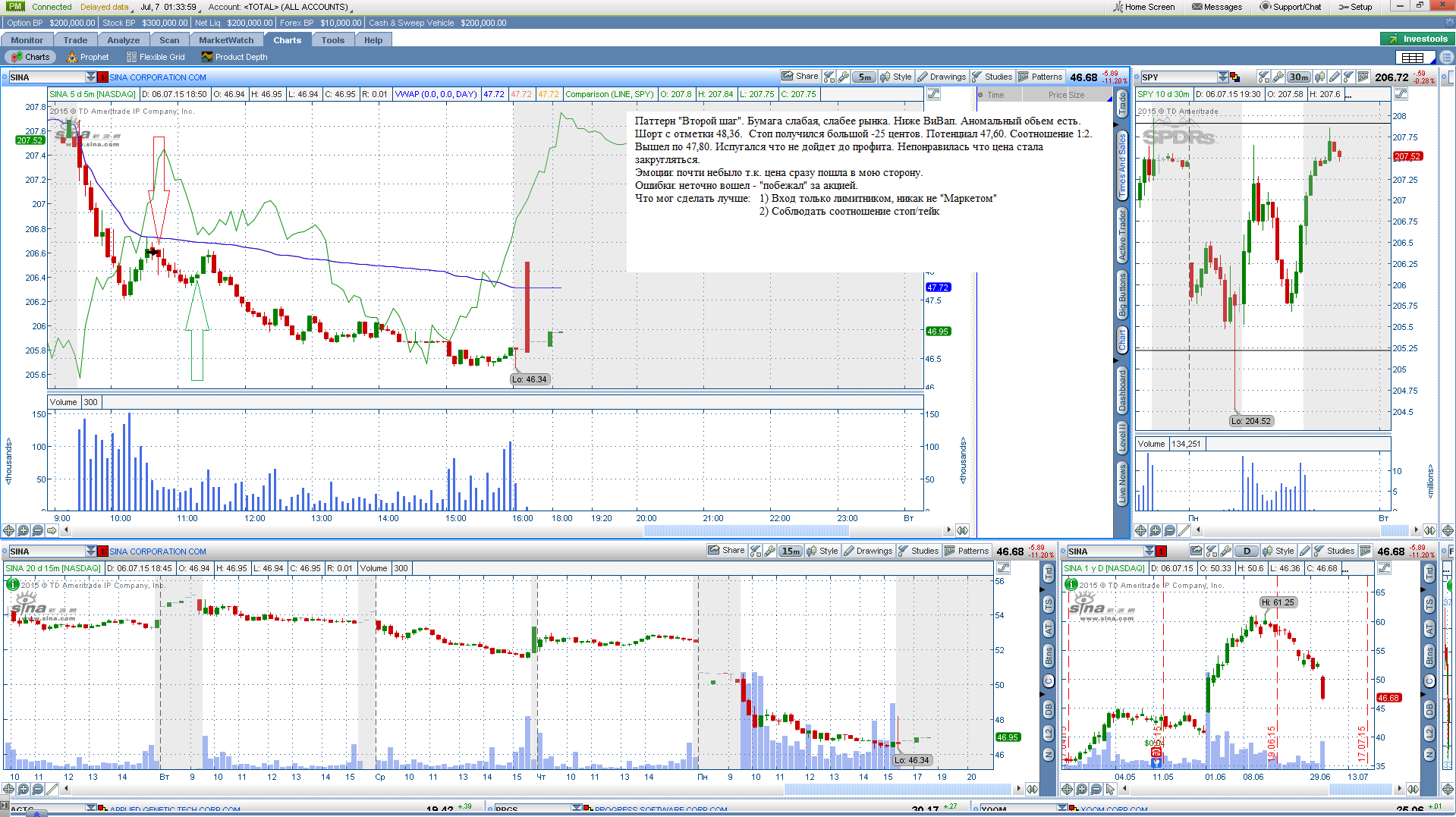The image size is (1456, 817).
Task: Click the patterns icon on SPY chart
Action: 1363,77
